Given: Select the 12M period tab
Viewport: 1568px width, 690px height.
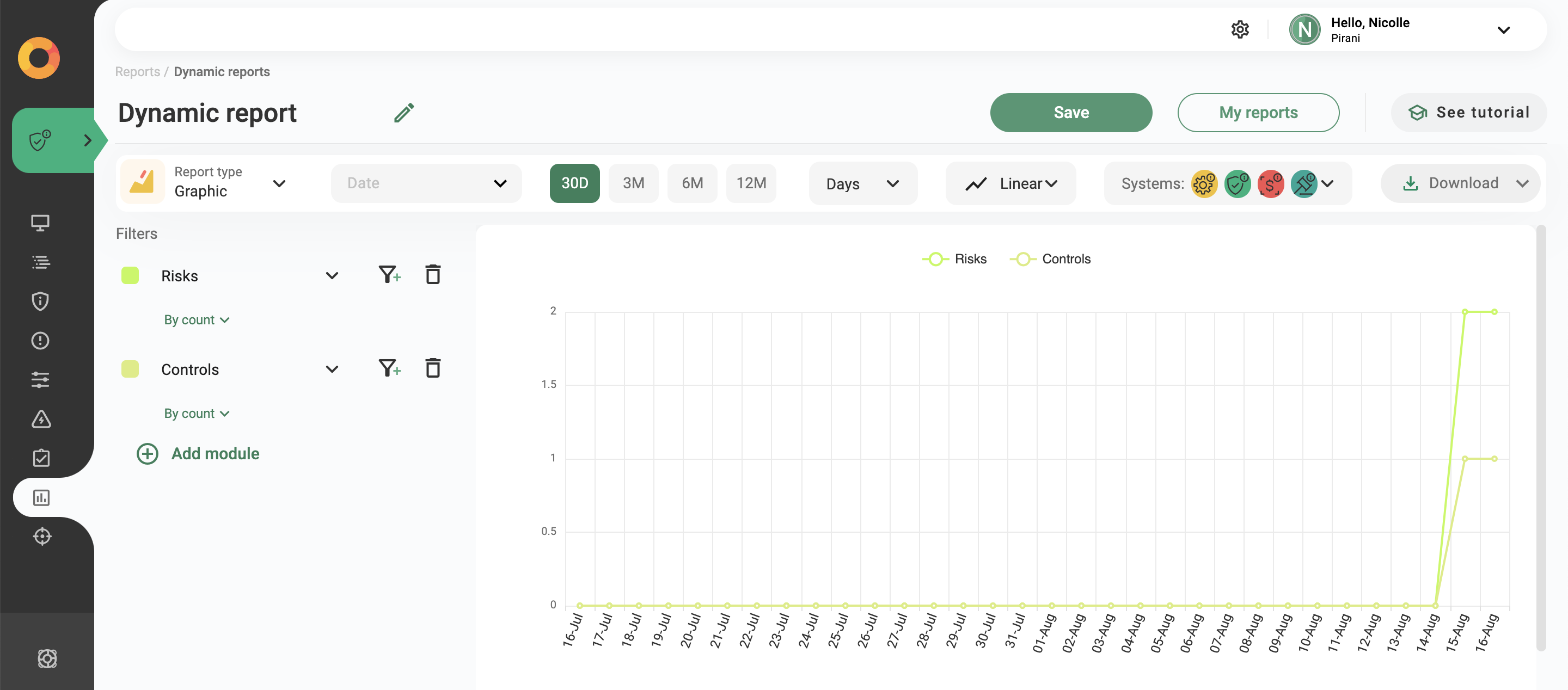Looking at the screenshot, I should click(751, 183).
